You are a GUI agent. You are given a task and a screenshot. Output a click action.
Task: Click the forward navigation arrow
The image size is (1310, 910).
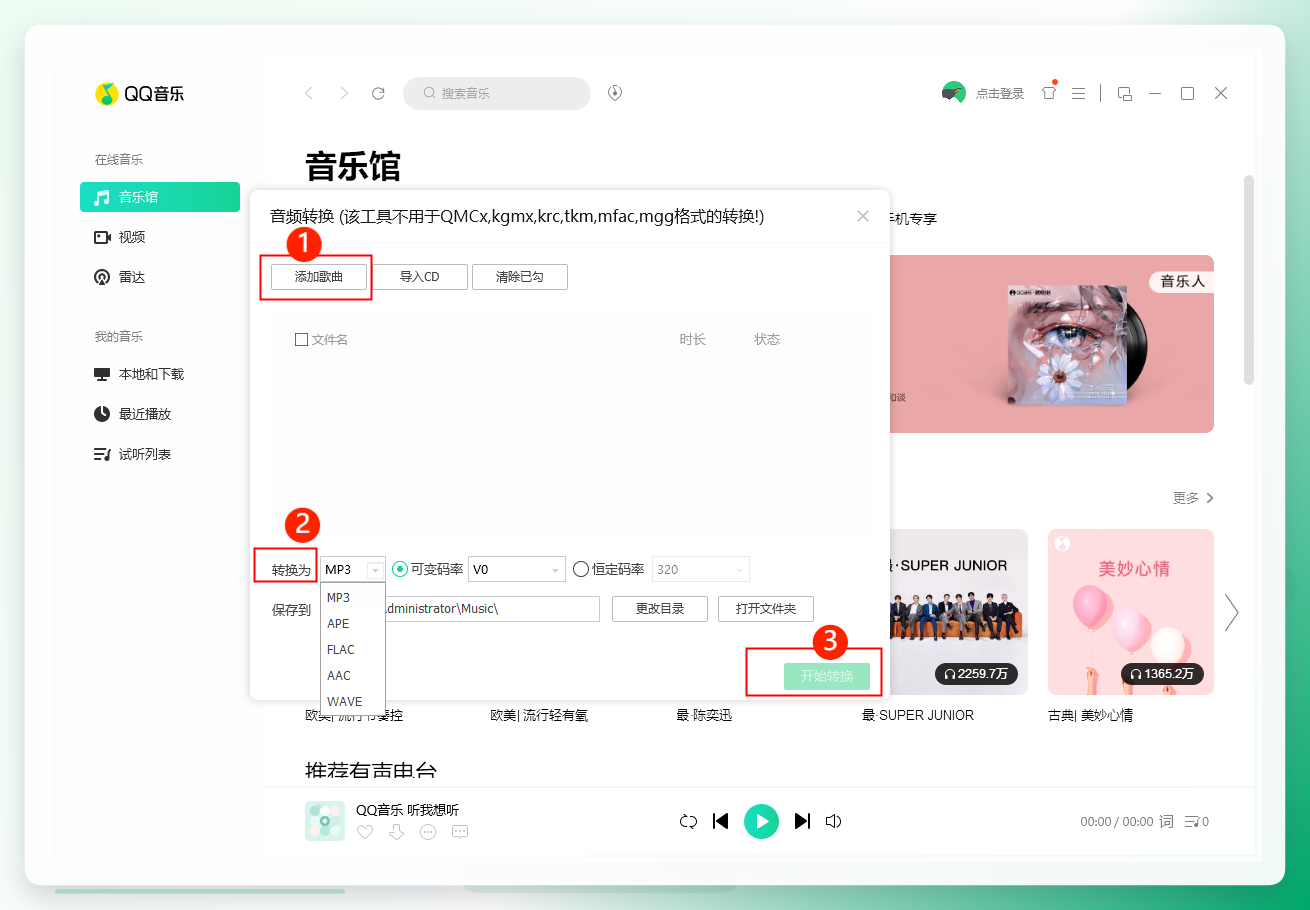click(344, 93)
